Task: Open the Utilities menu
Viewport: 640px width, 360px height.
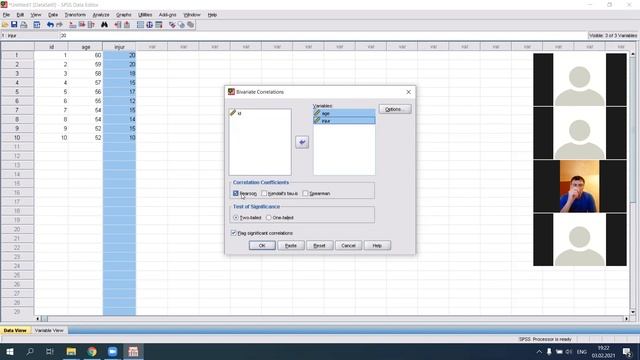Action: [x=145, y=15]
